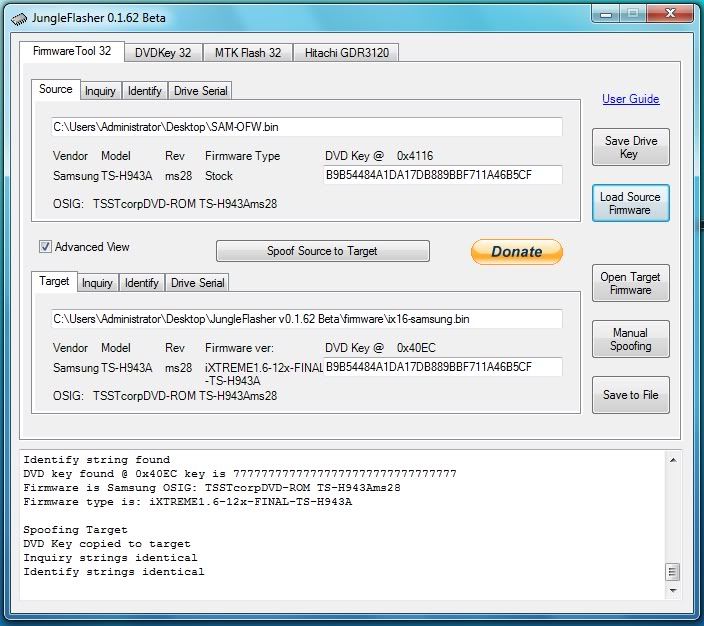Select the Target tab in lower panel
Screen dimensions: 704x626
(x=54, y=282)
